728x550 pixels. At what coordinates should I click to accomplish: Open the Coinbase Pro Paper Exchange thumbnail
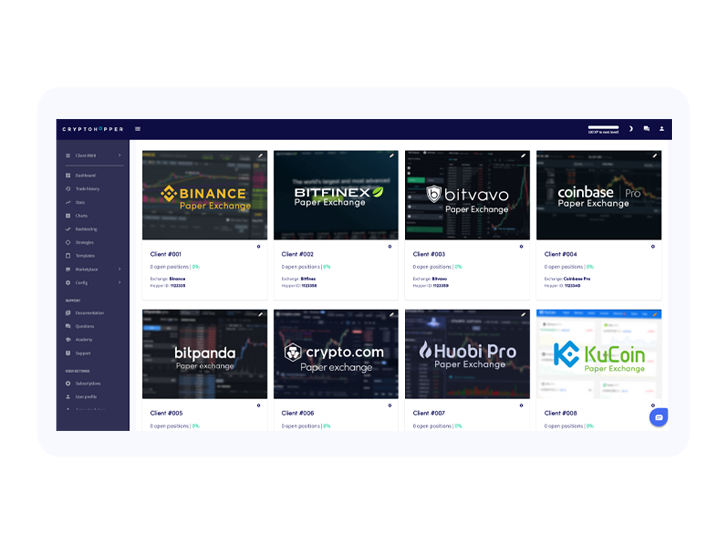pyautogui.click(x=599, y=195)
